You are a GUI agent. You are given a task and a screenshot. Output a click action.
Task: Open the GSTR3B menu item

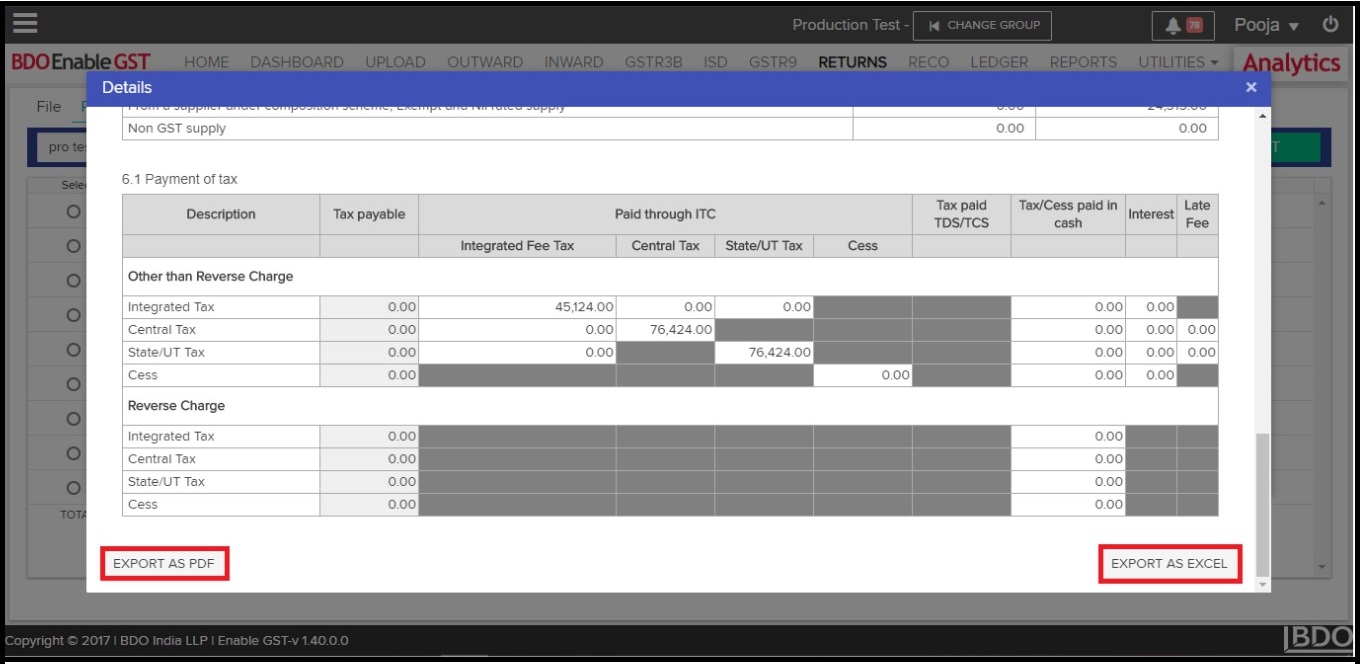[x=653, y=62]
